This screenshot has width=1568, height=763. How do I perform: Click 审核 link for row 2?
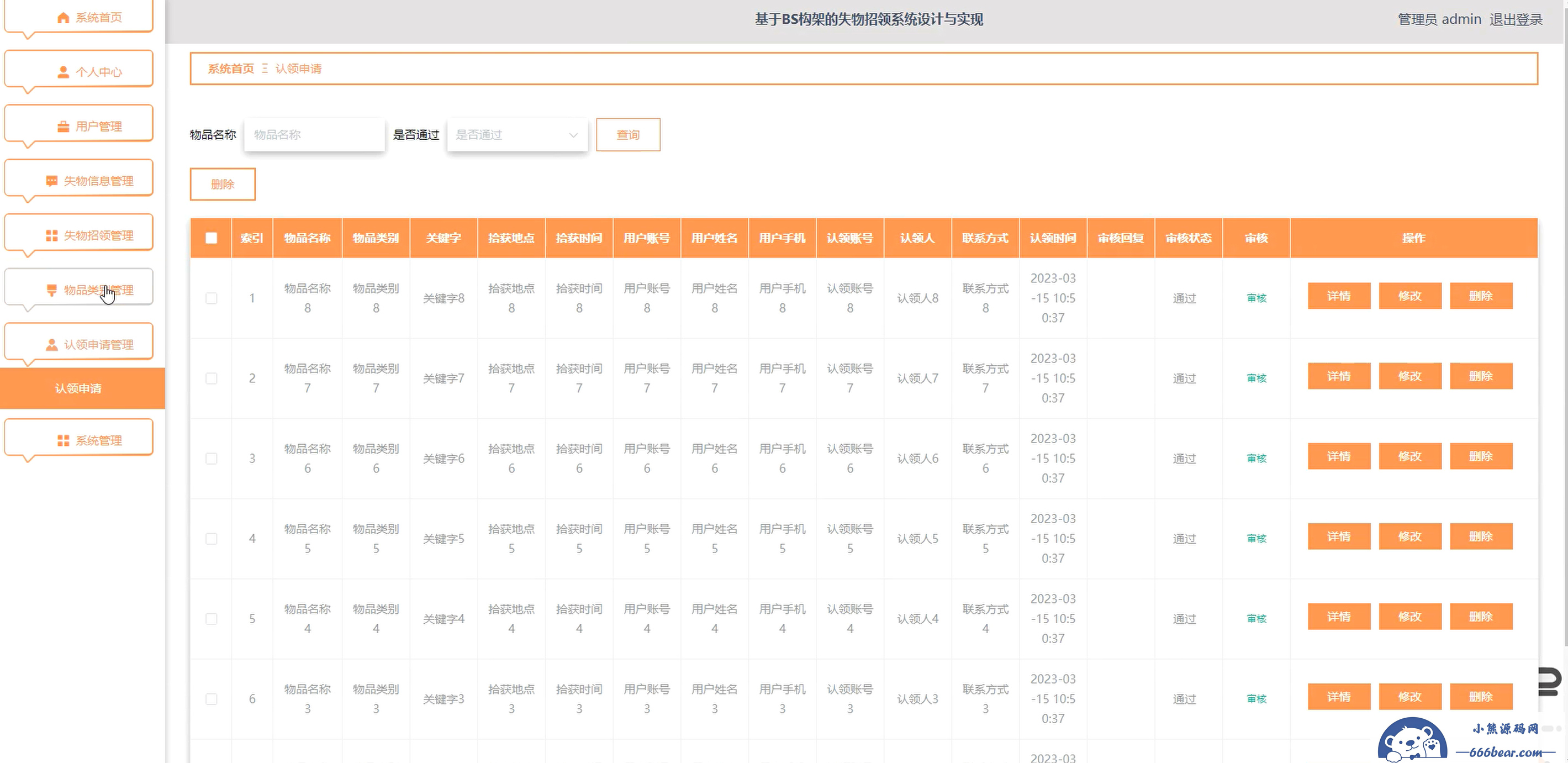pos(1256,378)
